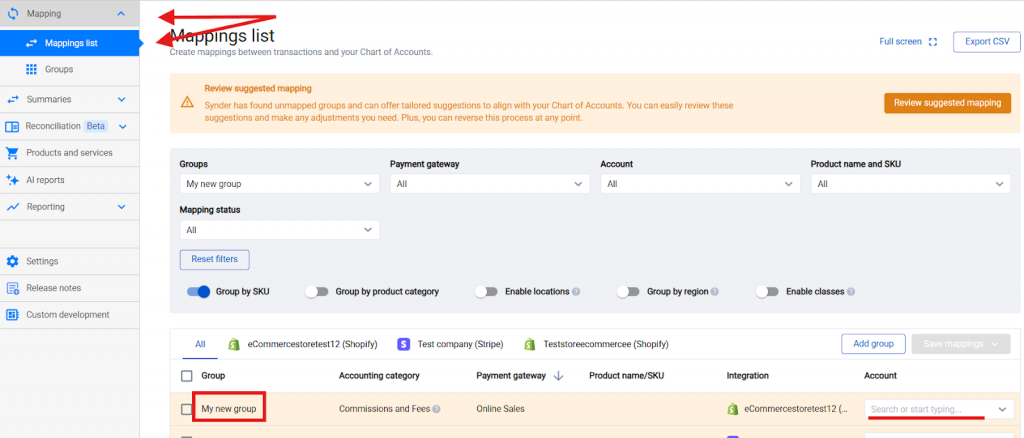Screen dimensions: 1024x438
Task: Click the Settings gear icon in sidebar
Action: [x=13, y=261]
